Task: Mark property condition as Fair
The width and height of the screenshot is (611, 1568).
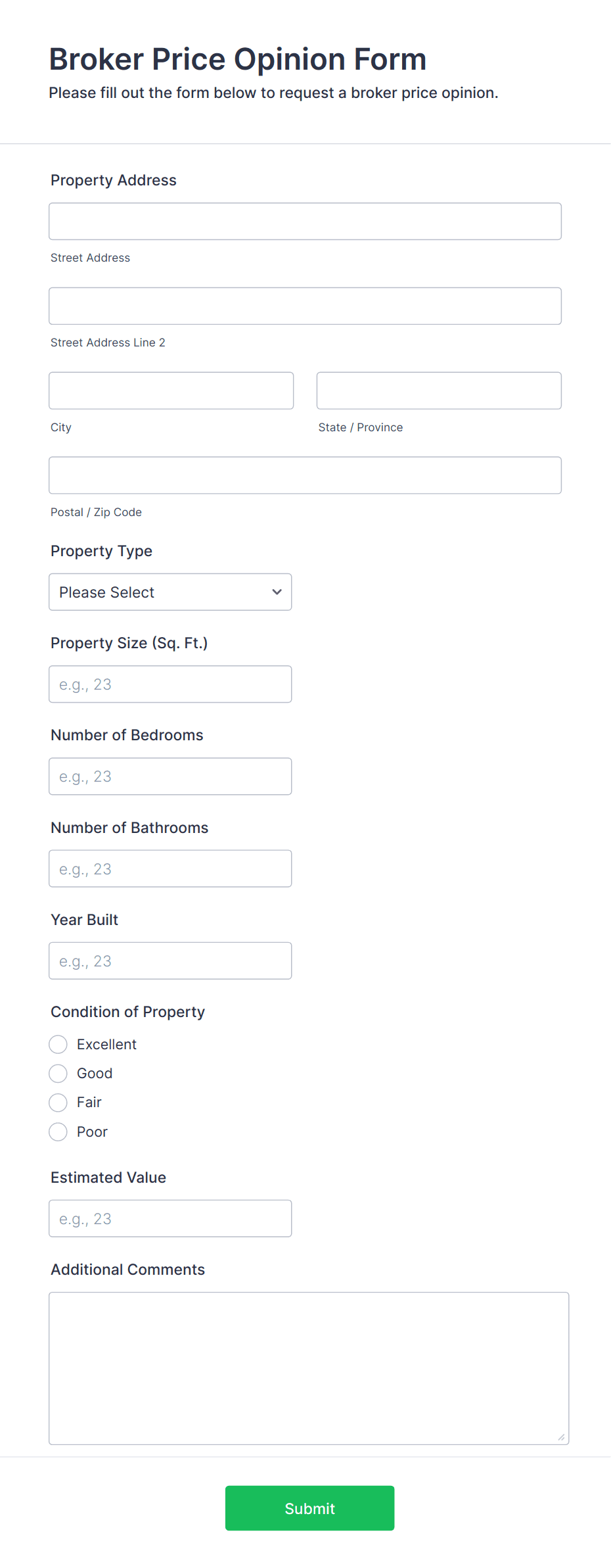Action: (58, 1103)
